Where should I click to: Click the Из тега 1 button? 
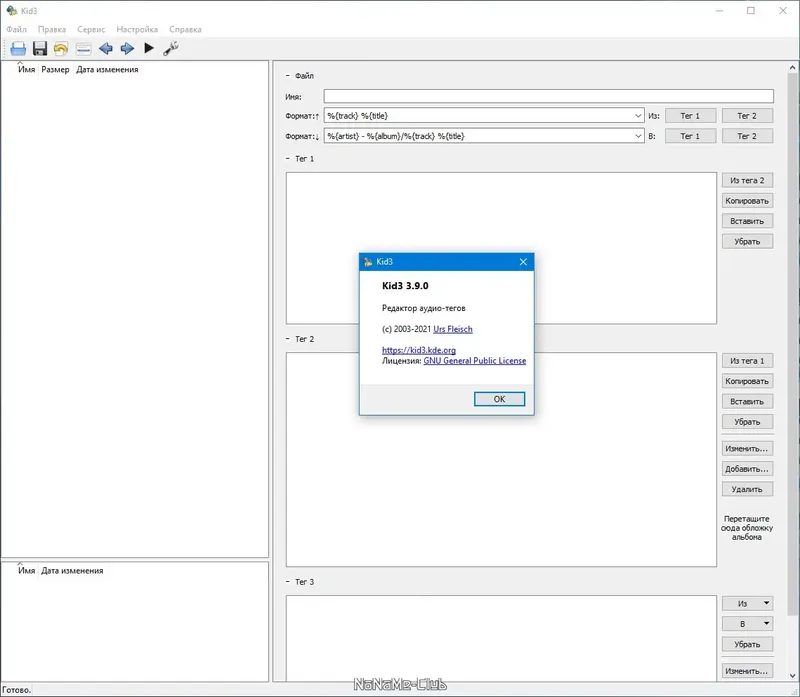(747, 361)
